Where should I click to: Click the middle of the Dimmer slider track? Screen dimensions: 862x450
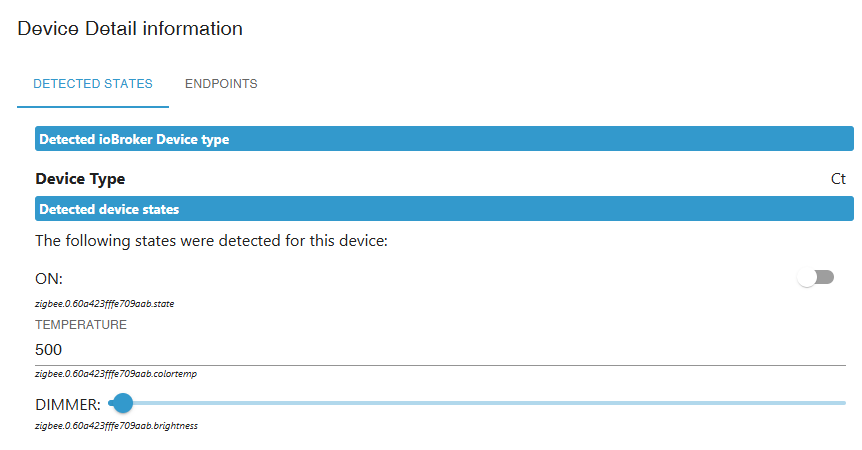point(477,403)
